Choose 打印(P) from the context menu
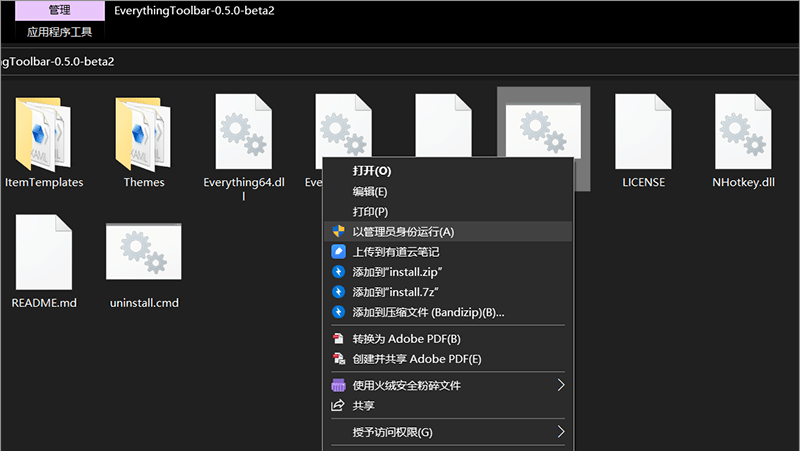Viewport: 800px width, 469px height. (448, 211)
